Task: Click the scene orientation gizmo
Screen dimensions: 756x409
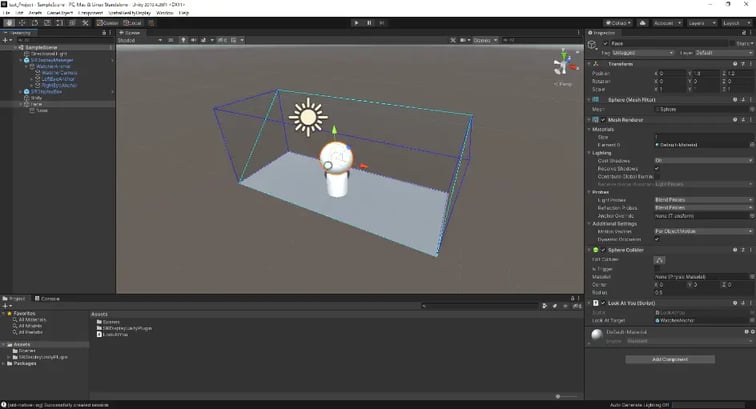Action: [563, 66]
